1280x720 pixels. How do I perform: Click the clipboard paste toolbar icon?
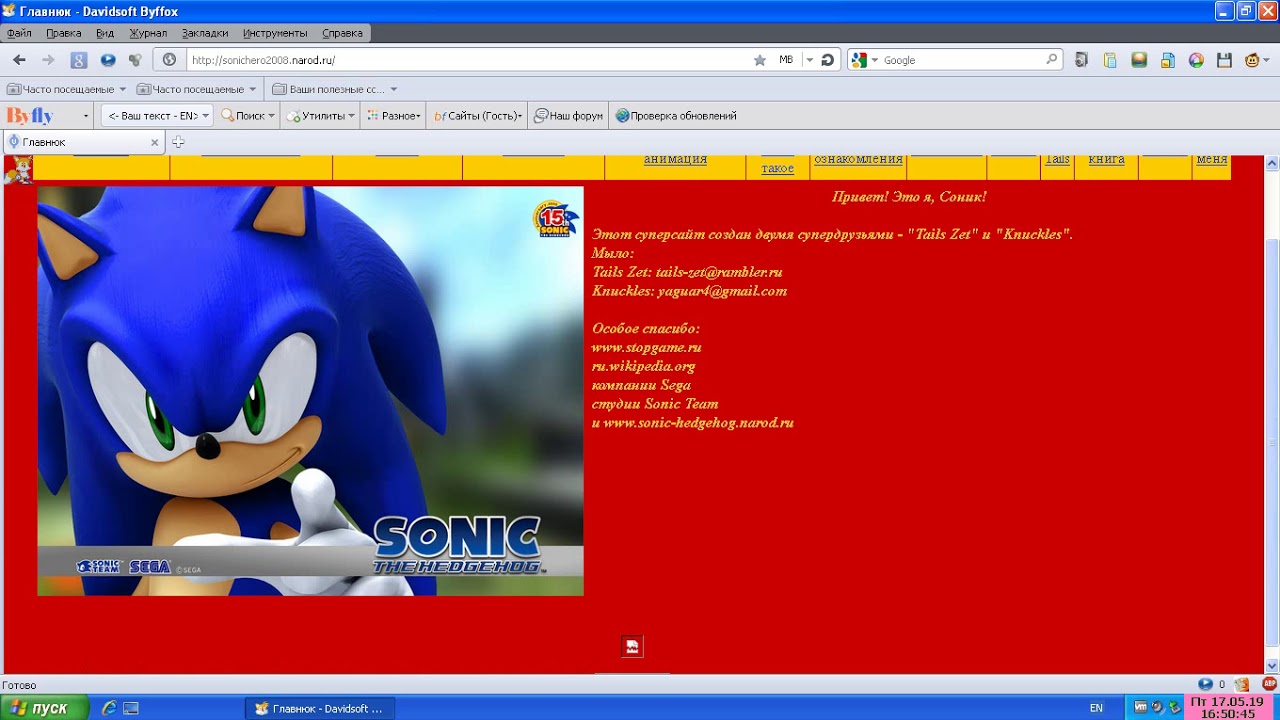1110,60
